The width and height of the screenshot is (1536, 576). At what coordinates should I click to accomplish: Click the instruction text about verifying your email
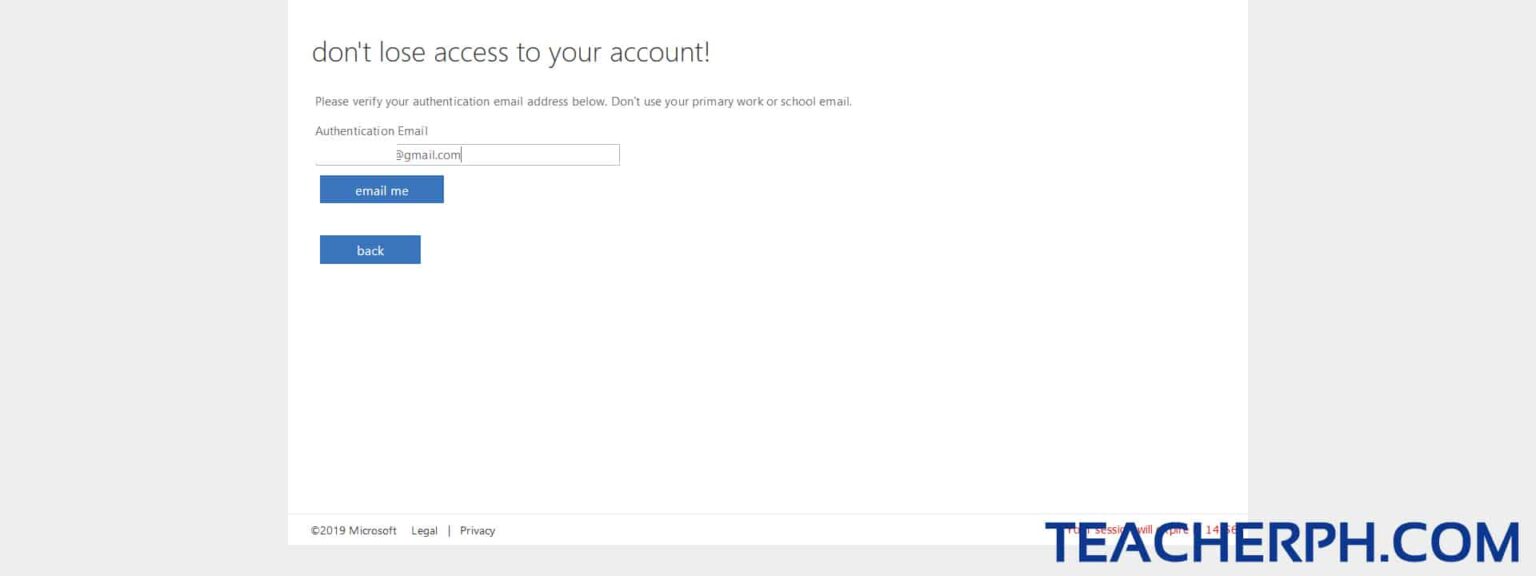tap(583, 101)
